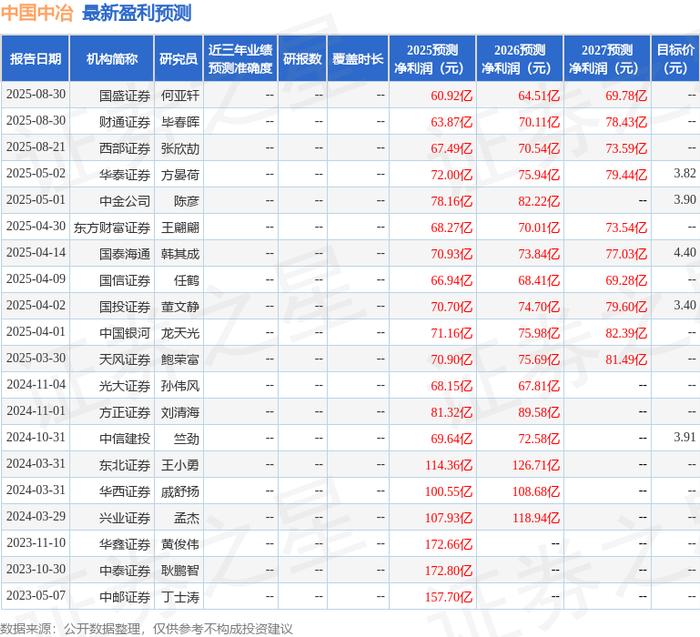The height and width of the screenshot is (637, 700).
Task: Select the 机构简称 column header
Action: pyautogui.click(x=112, y=58)
